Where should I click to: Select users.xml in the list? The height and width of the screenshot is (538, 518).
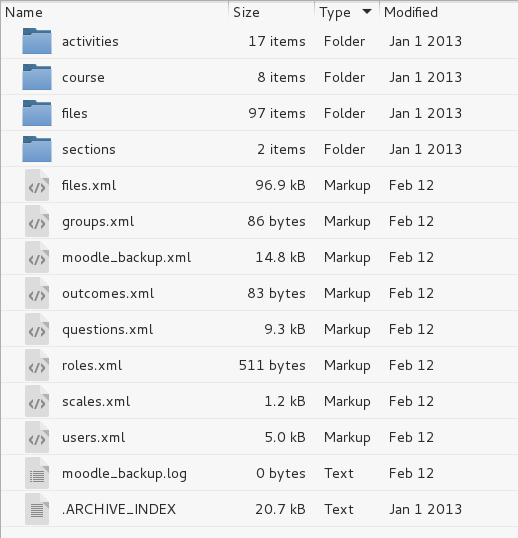pos(94,437)
